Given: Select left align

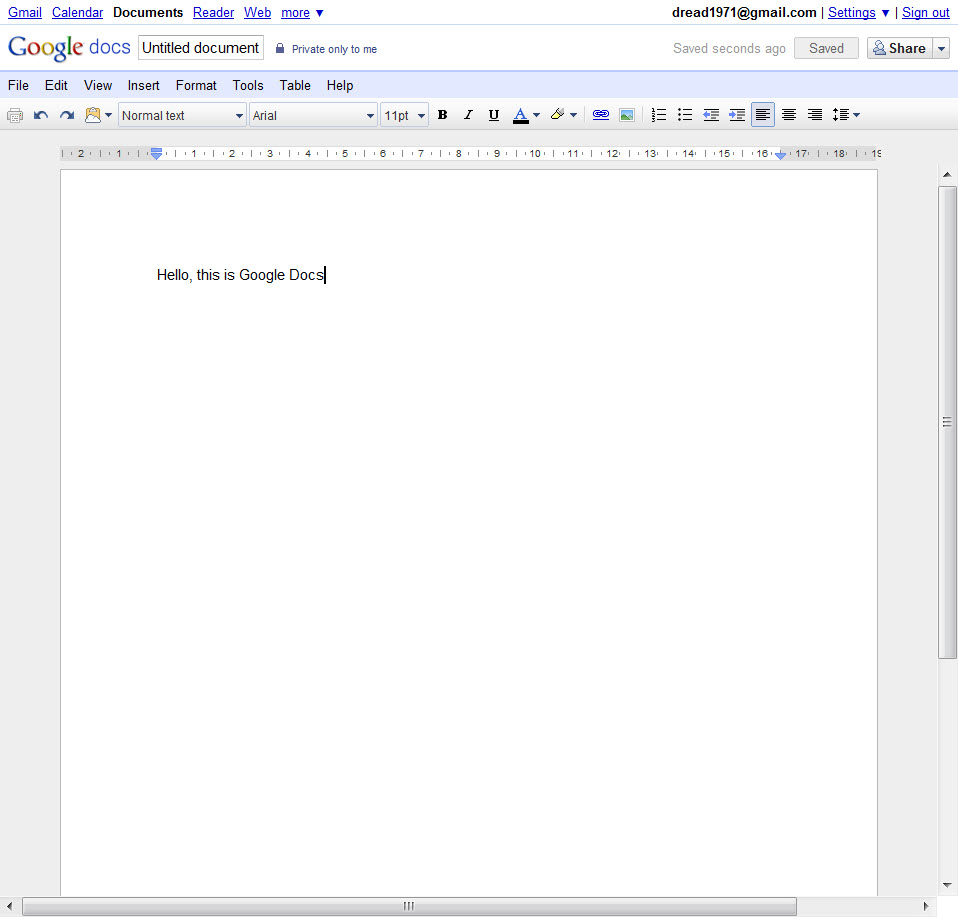Looking at the screenshot, I should click(x=763, y=115).
